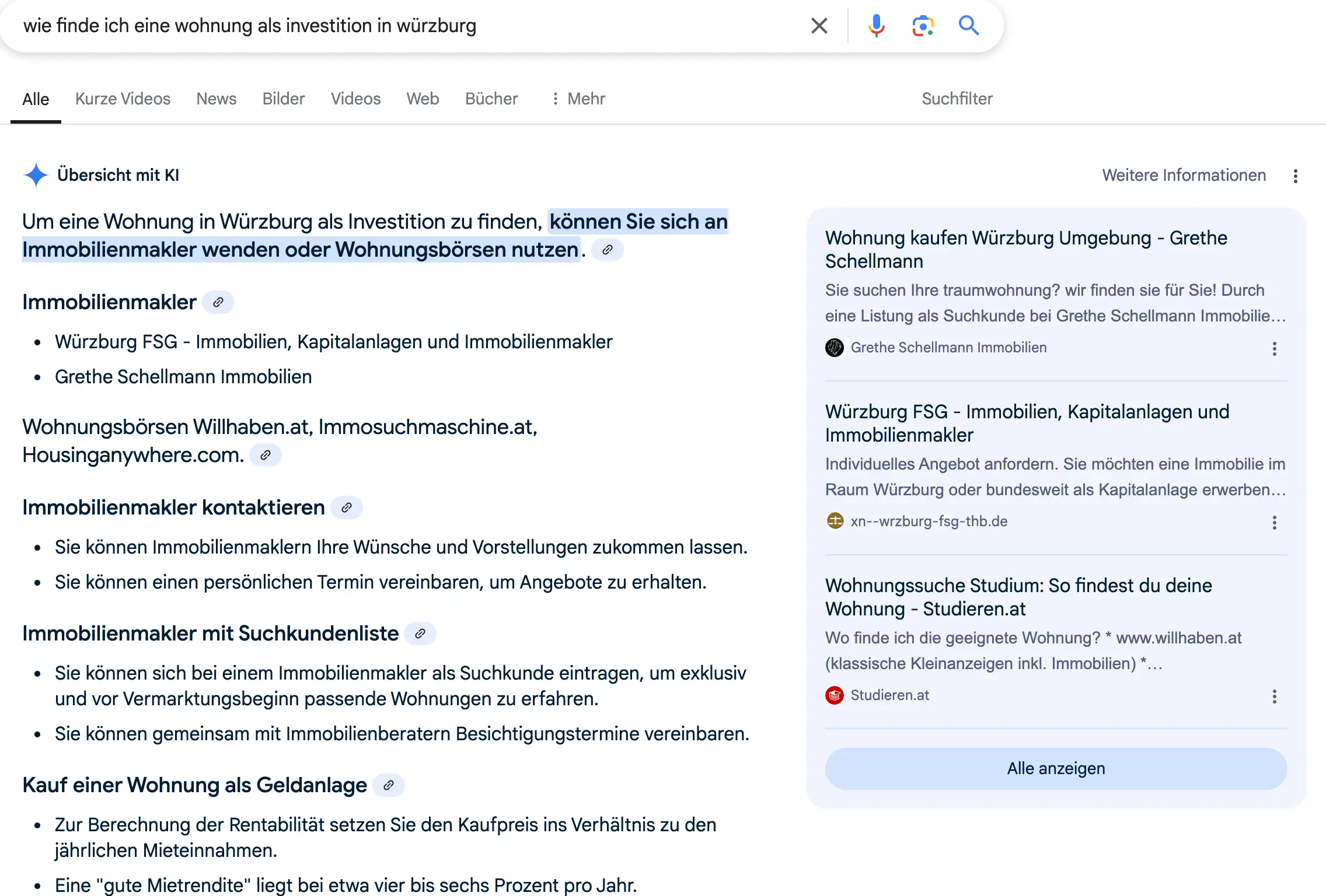Open link icon beside Immobilienmakler mit Suchkundenliste
Viewport: 1326px width, 896px height.
tap(420, 633)
